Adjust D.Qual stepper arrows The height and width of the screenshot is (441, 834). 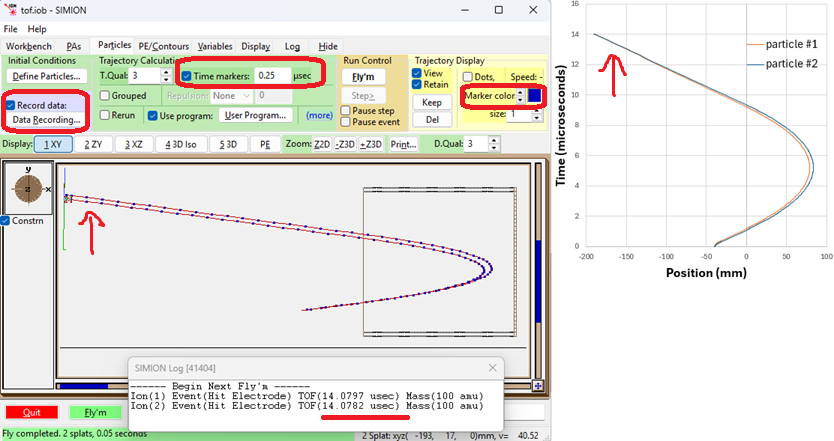click(494, 144)
